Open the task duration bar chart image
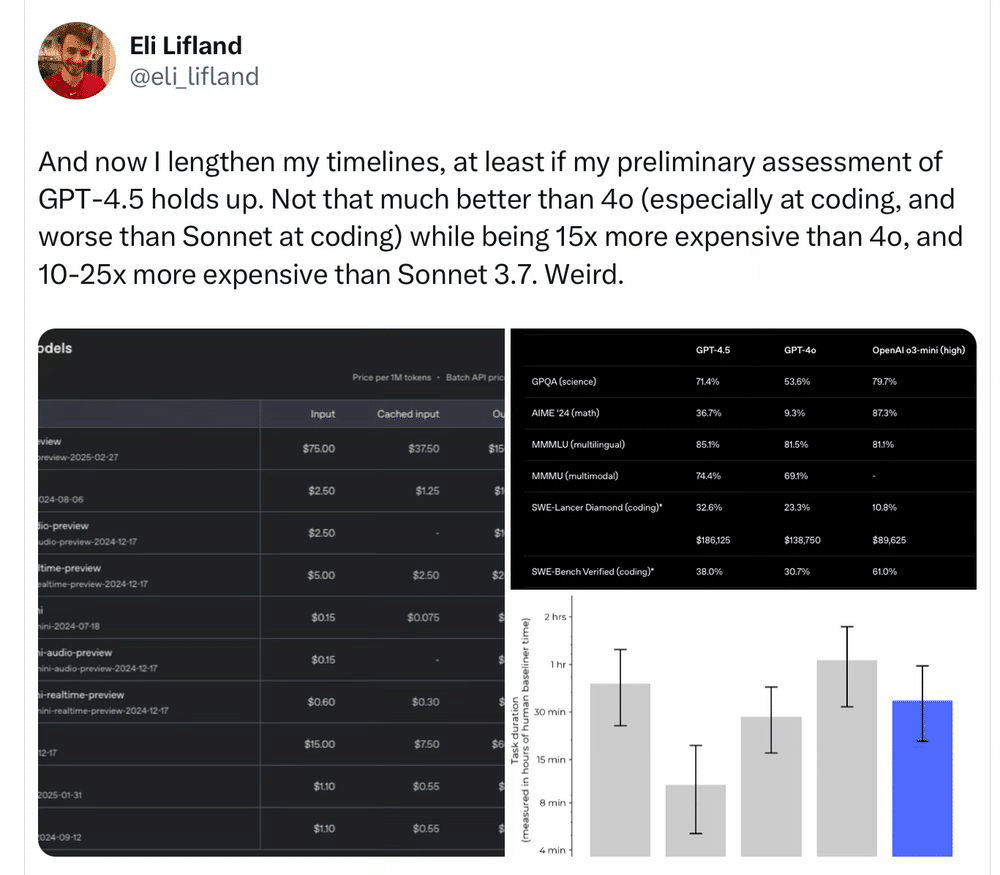Screen dimensions: 1000x875 (744, 725)
